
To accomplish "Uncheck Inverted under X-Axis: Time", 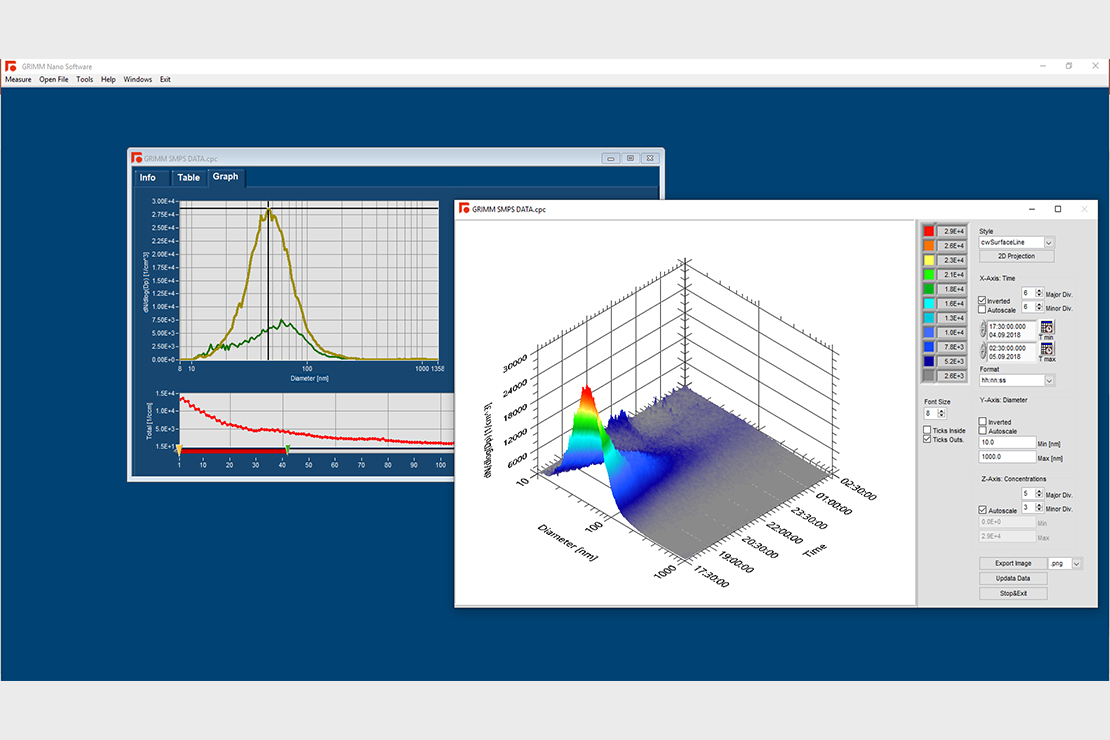I will (x=983, y=300).
